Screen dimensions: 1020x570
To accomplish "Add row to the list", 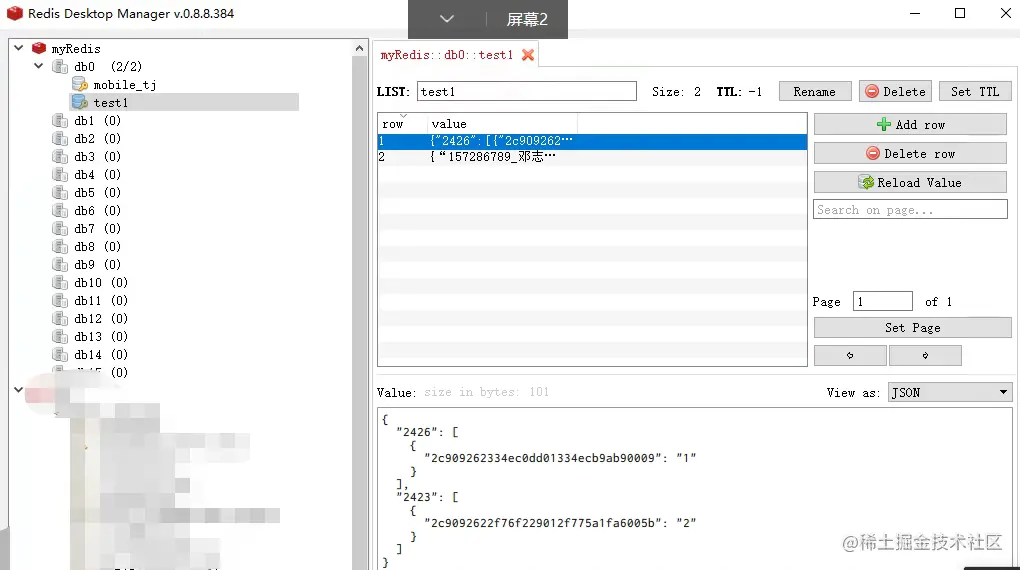I will click(910, 124).
